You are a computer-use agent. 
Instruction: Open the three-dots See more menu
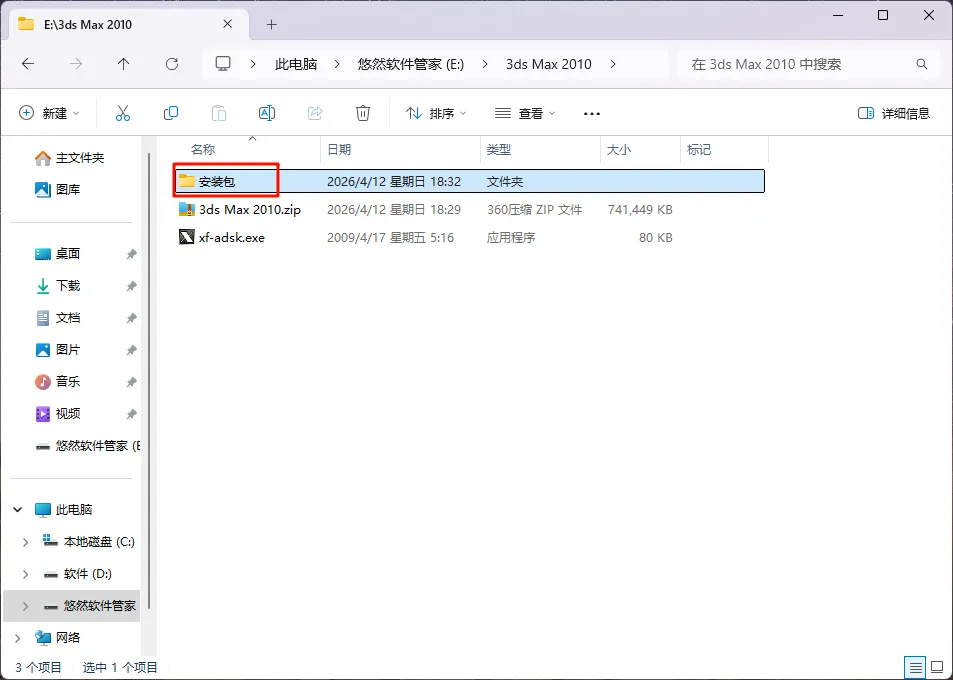591,114
